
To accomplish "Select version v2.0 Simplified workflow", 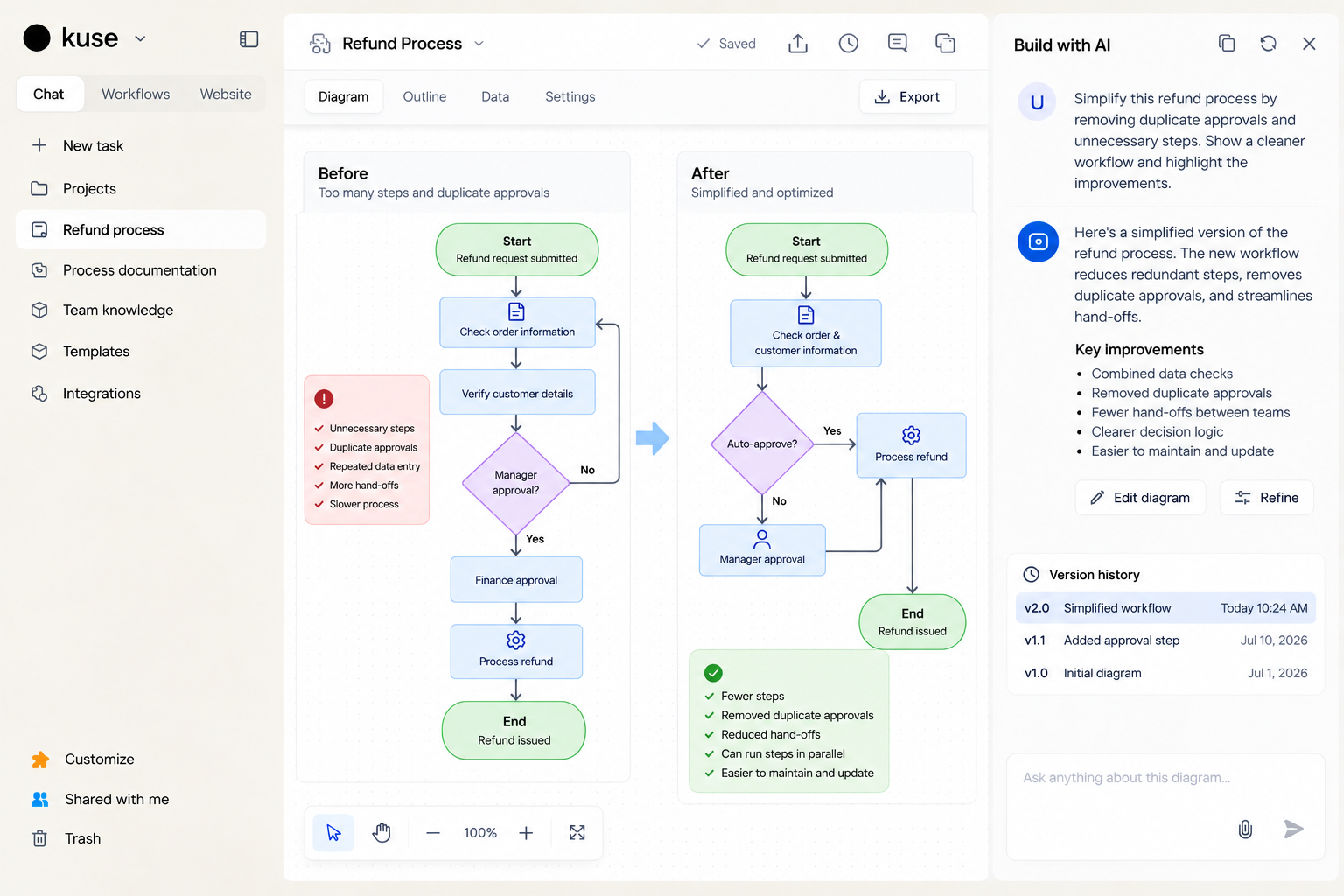I will coord(1165,608).
